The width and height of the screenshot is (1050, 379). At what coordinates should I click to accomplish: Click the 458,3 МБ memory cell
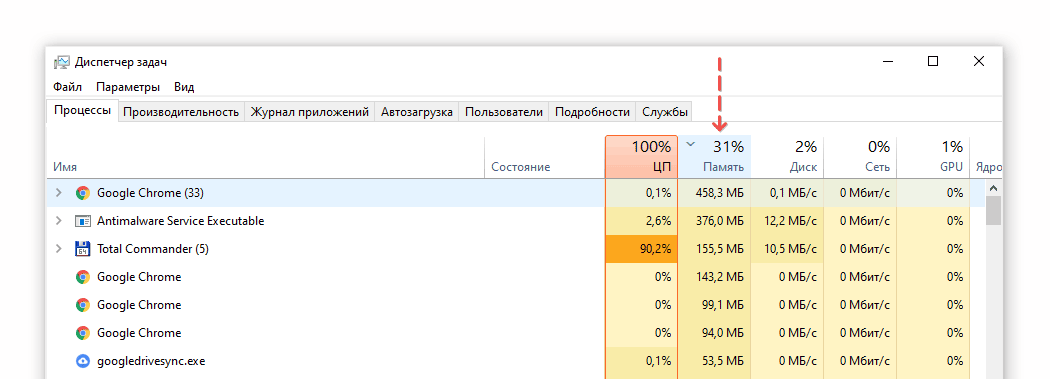pyautogui.click(x=715, y=193)
